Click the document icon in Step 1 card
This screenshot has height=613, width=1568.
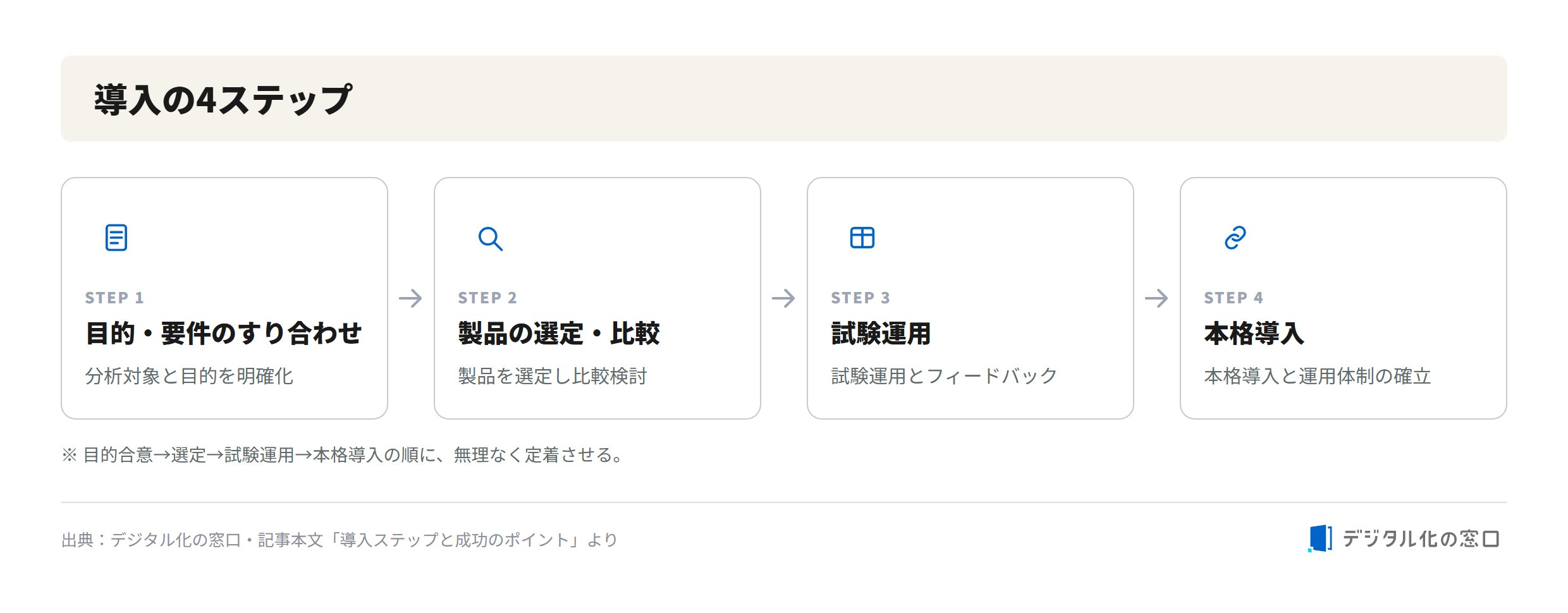tap(116, 238)
